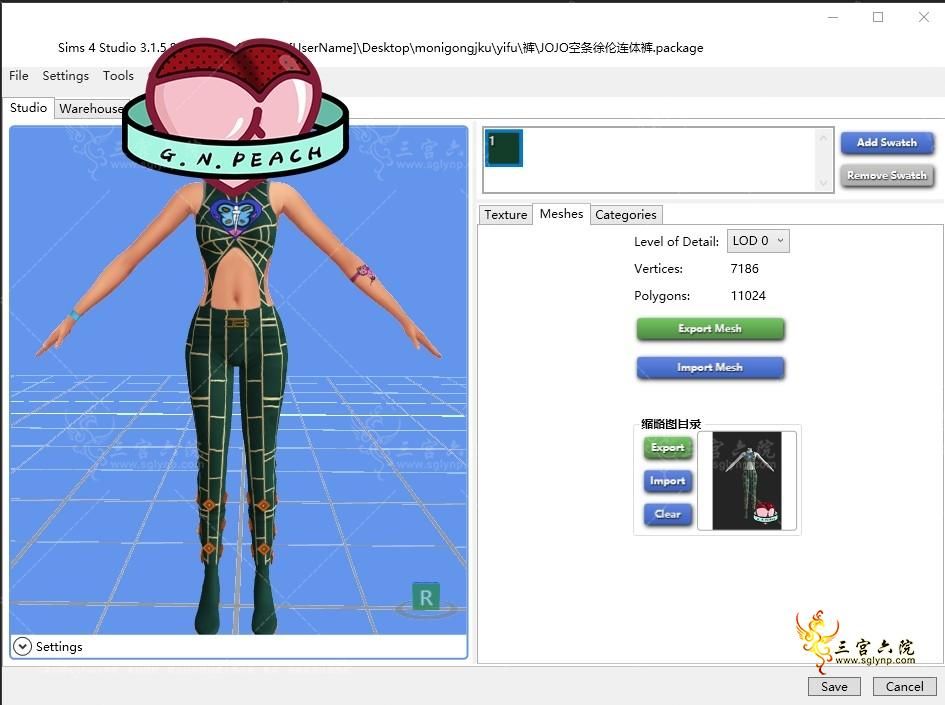945x705 pixels.
Task: Click the outfit thumbnail preview
Action: pyautogui.click(x=747, y=480)
